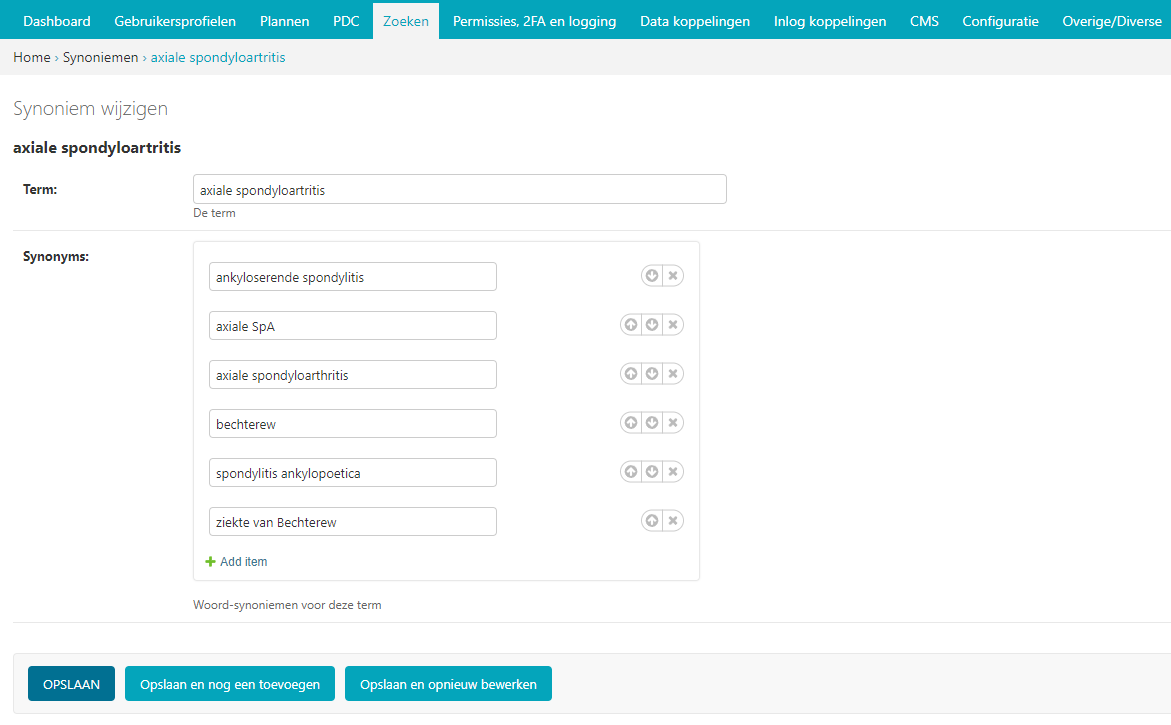This screenshot has height=725, width=1171.
Task: Move 'axiale spondyloarthritis' synonym down
Action: 652,374
